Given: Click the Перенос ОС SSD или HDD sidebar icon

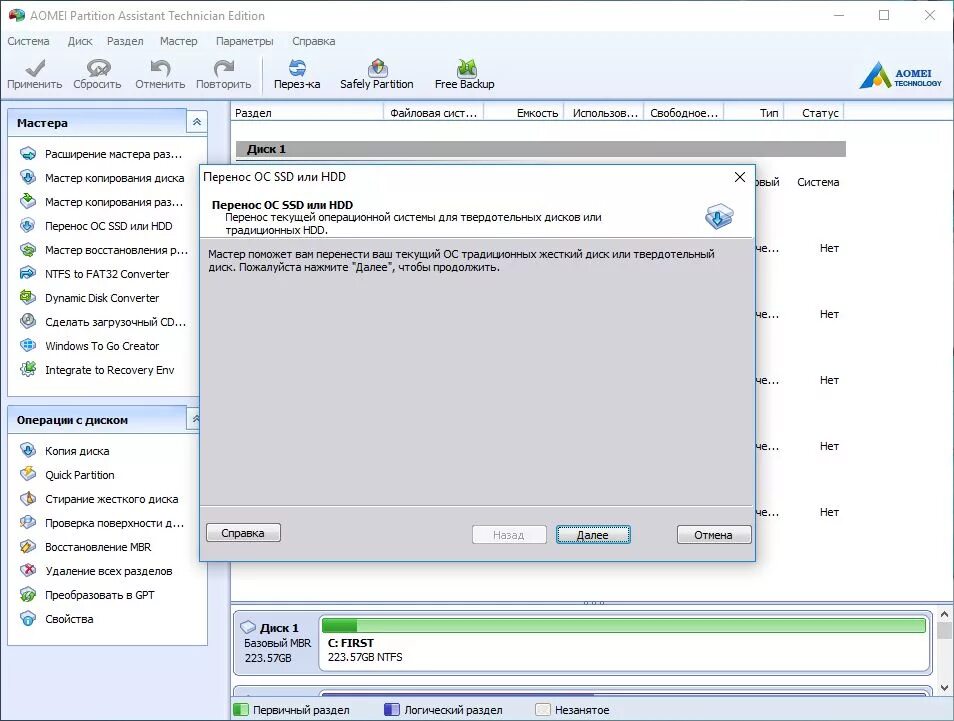Looking at the screenshot, I should (x=28, y=226).
